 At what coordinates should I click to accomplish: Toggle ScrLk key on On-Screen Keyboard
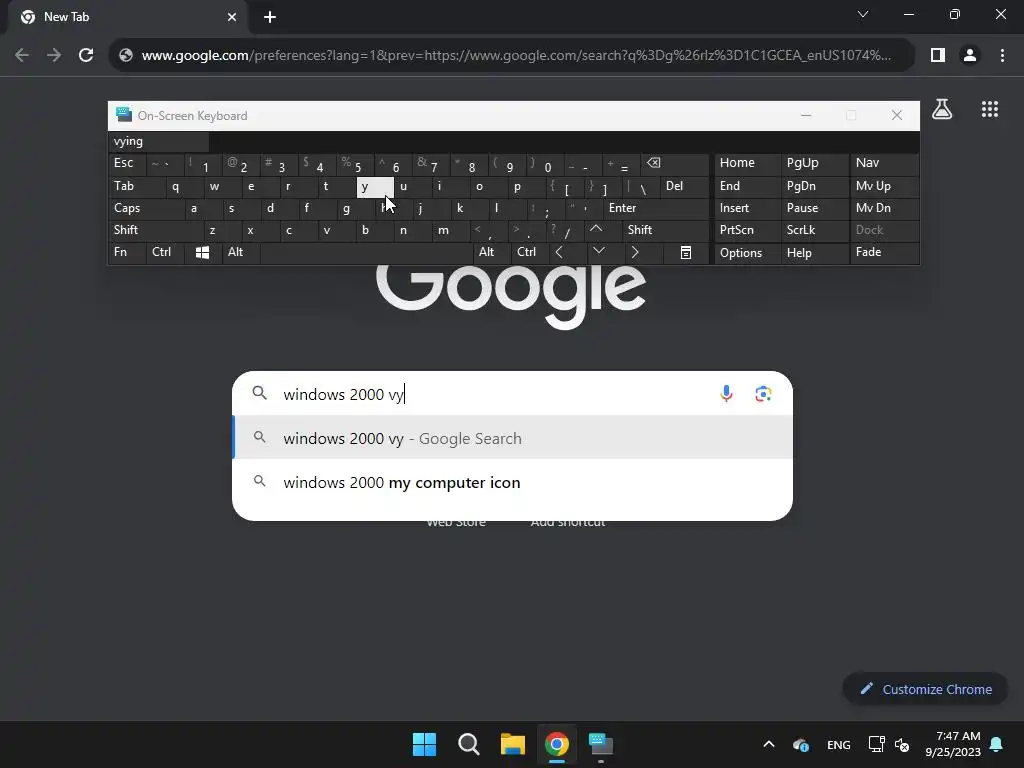(x=815, y=230)
